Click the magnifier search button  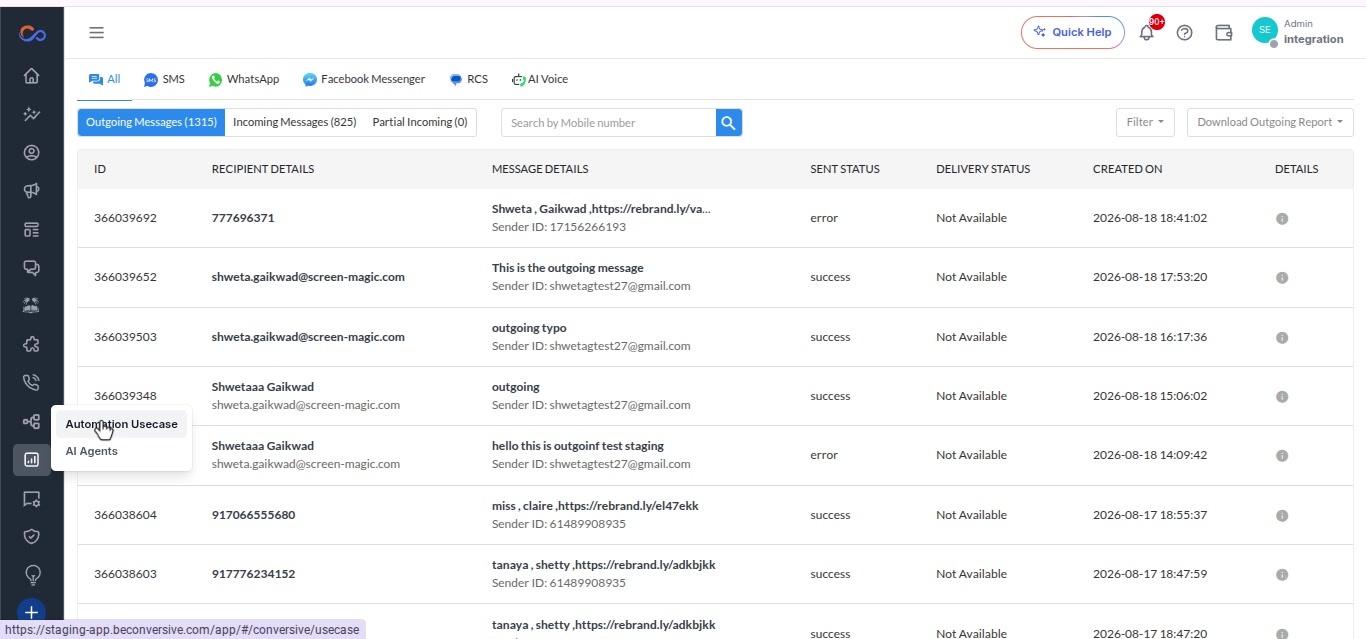pyautogui.click(x=729, y=122)
